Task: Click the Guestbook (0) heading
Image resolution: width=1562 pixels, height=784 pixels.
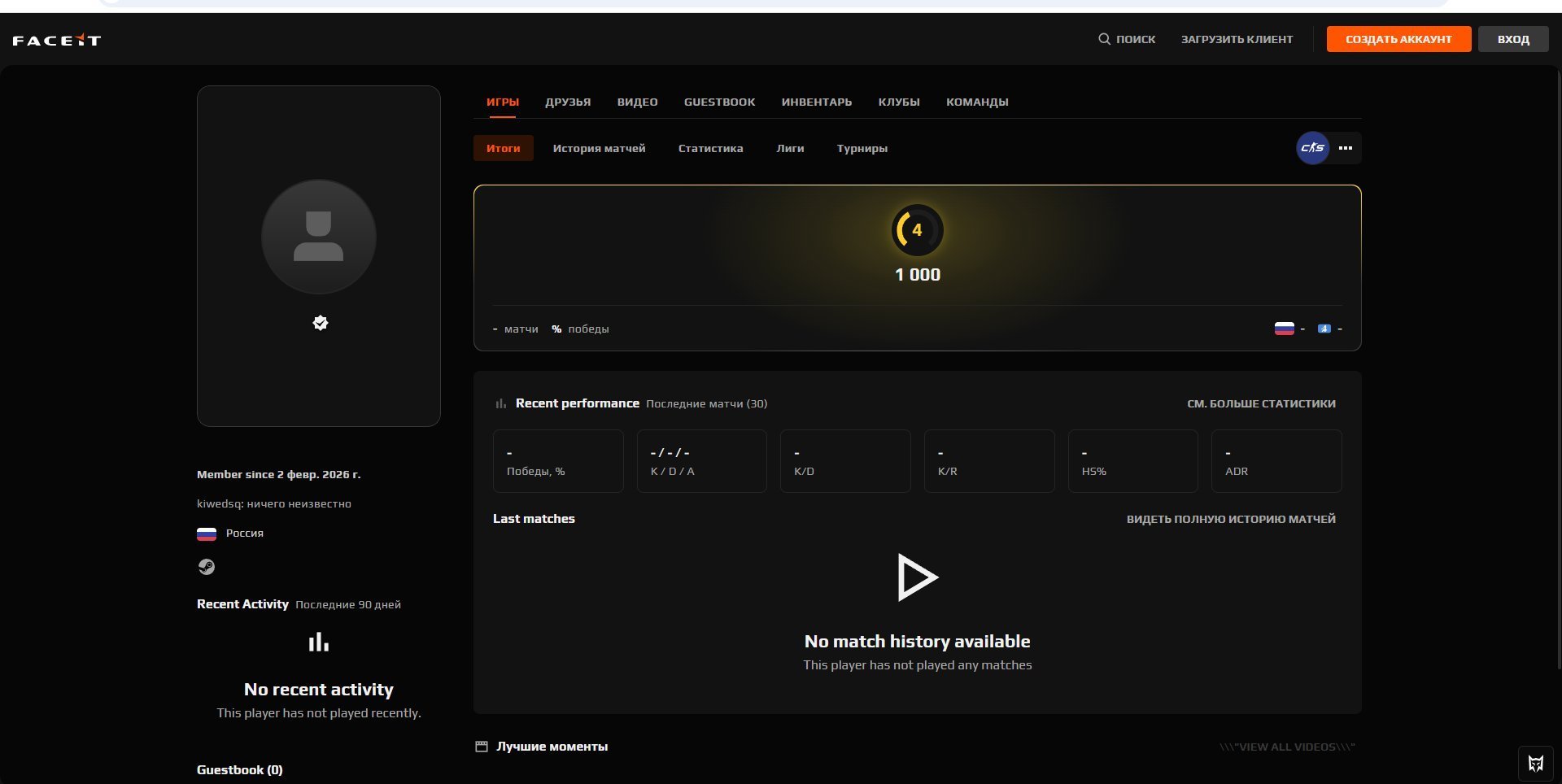Action: 240,769
